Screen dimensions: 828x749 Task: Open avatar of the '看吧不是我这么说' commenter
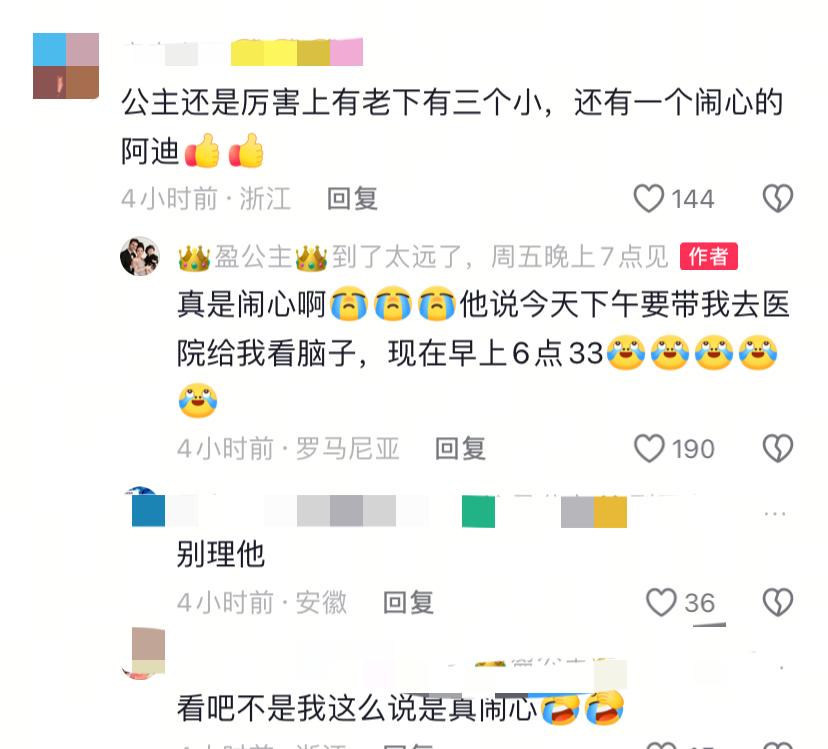(144, 654)
